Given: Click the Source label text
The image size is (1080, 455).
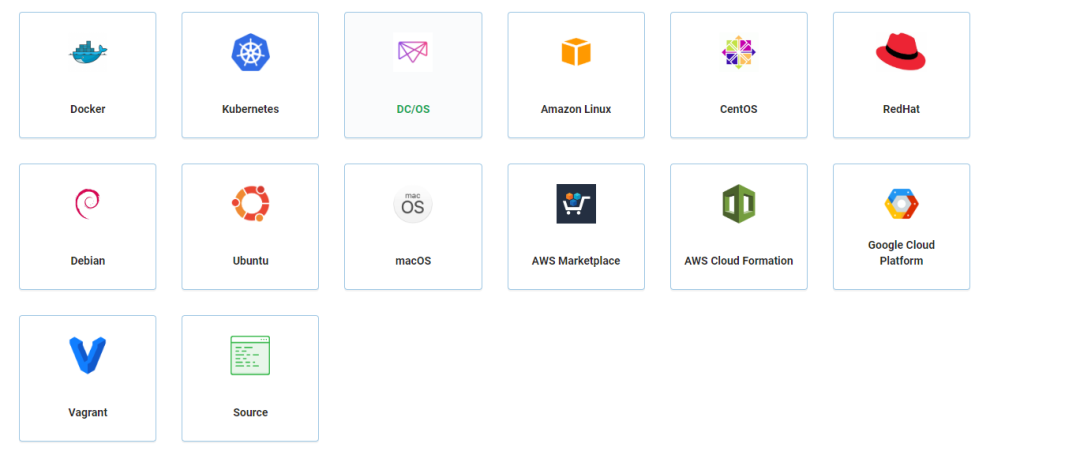Looking at the screenshot, I should pyautogui.click(x=250, y=412).
